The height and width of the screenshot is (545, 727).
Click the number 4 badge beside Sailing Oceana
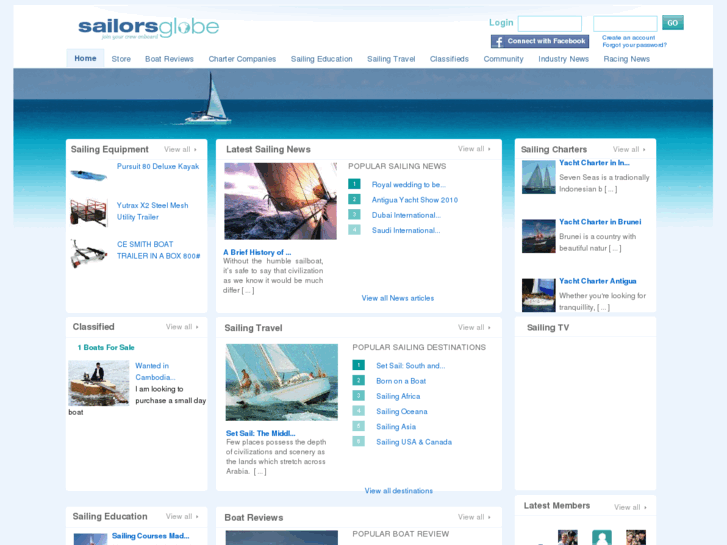[358, 411]
